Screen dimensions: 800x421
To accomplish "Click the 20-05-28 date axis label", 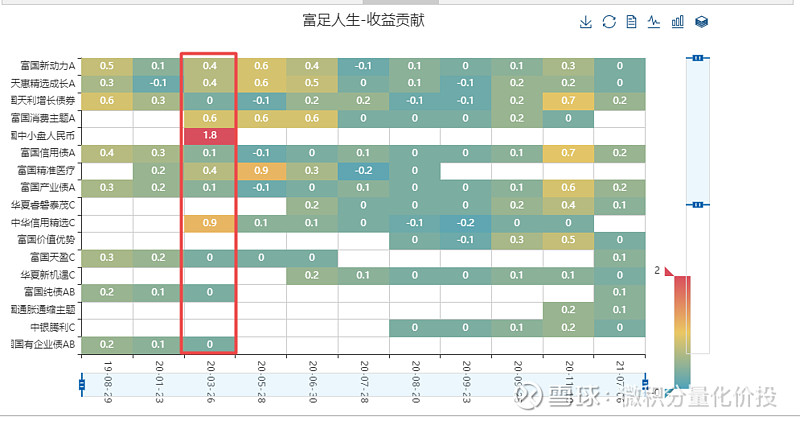I will pyautogui.click(x=261, y=382).
